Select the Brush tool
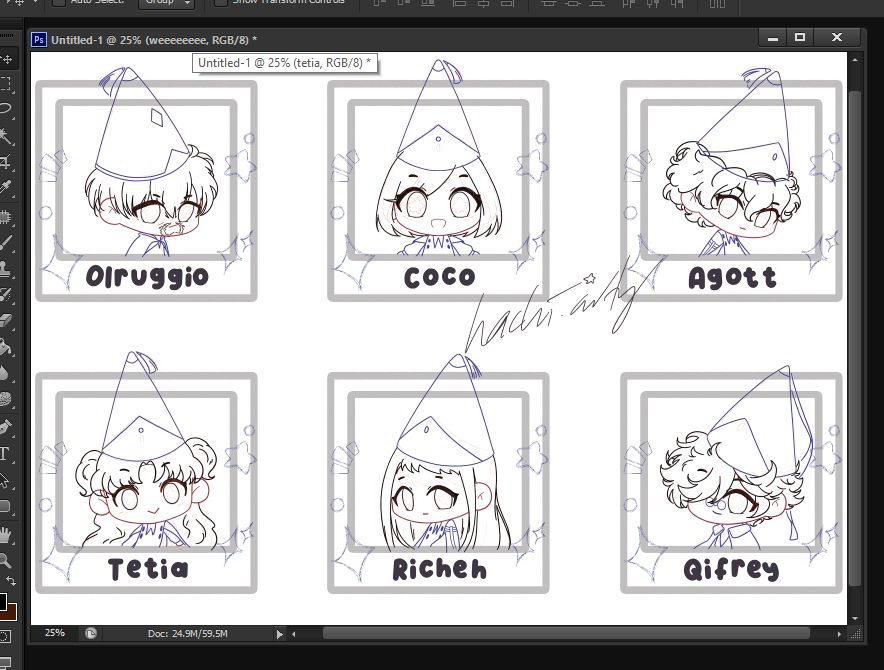The width and height of the screenshot is (884, 670). click(6, 243)
